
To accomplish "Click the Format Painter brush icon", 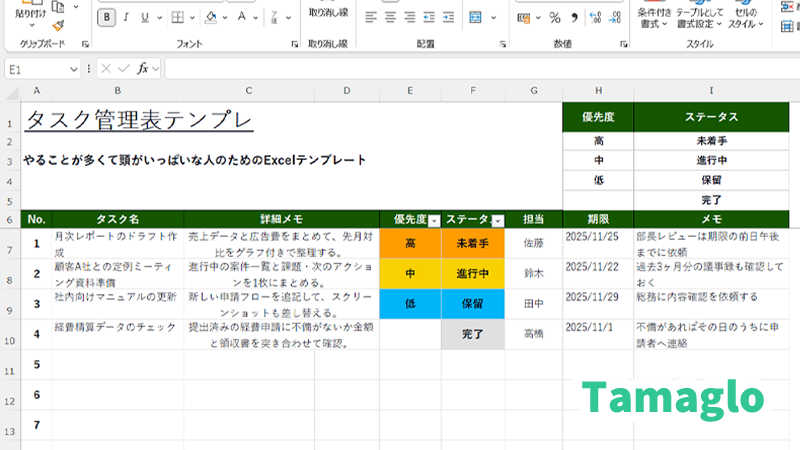I will (58, 25).
